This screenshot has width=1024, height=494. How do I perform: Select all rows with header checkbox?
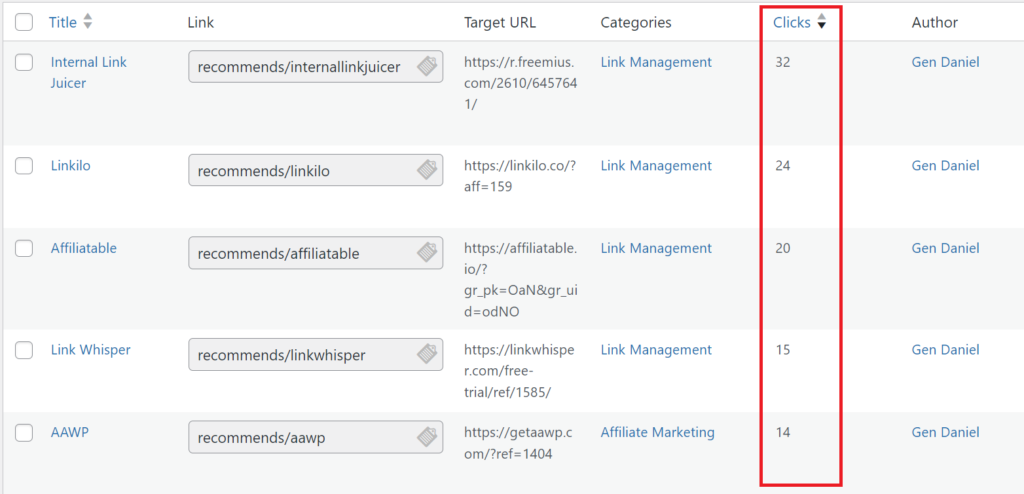pos(24,22)
